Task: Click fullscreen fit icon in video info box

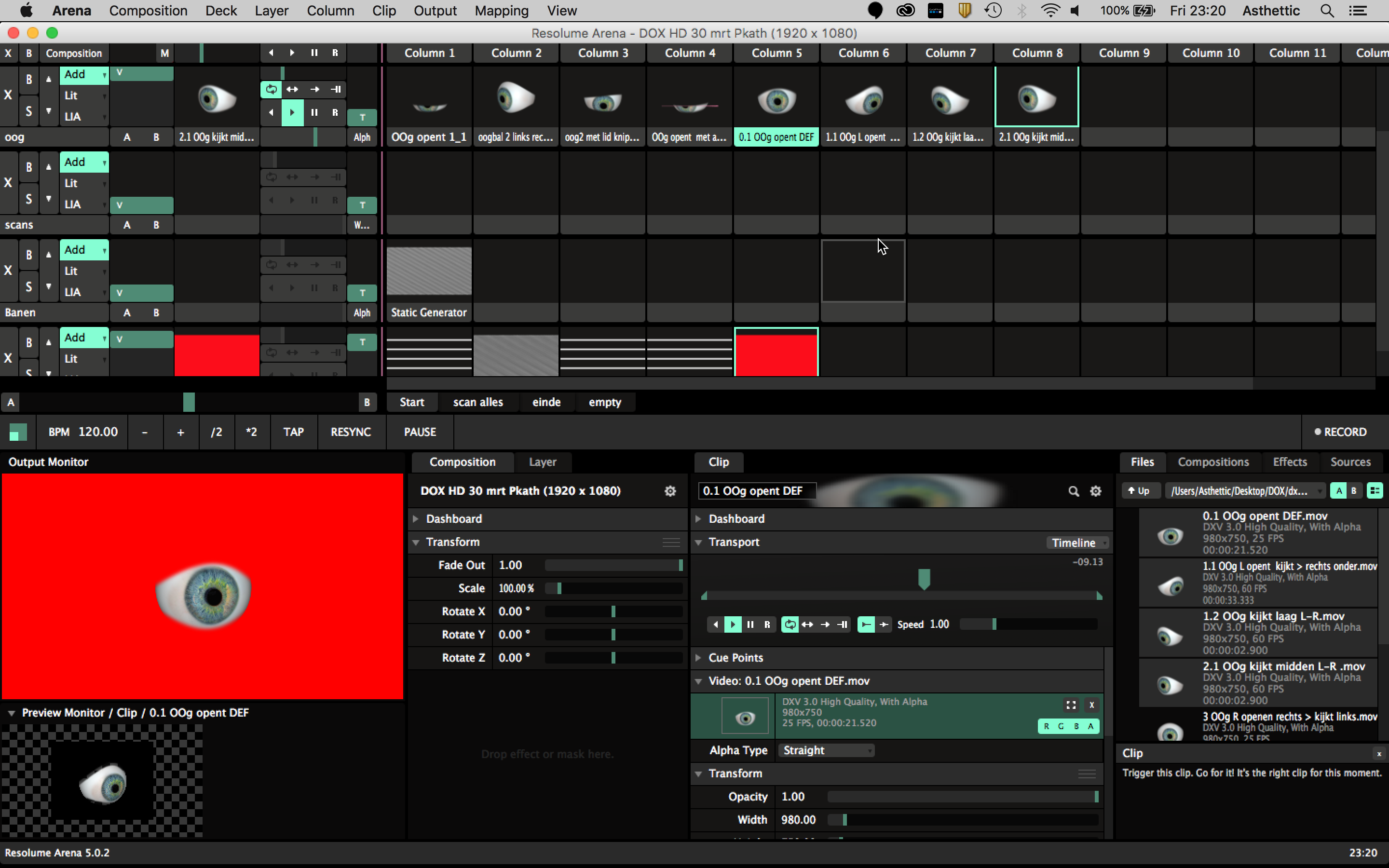Action: [1071, 705]
